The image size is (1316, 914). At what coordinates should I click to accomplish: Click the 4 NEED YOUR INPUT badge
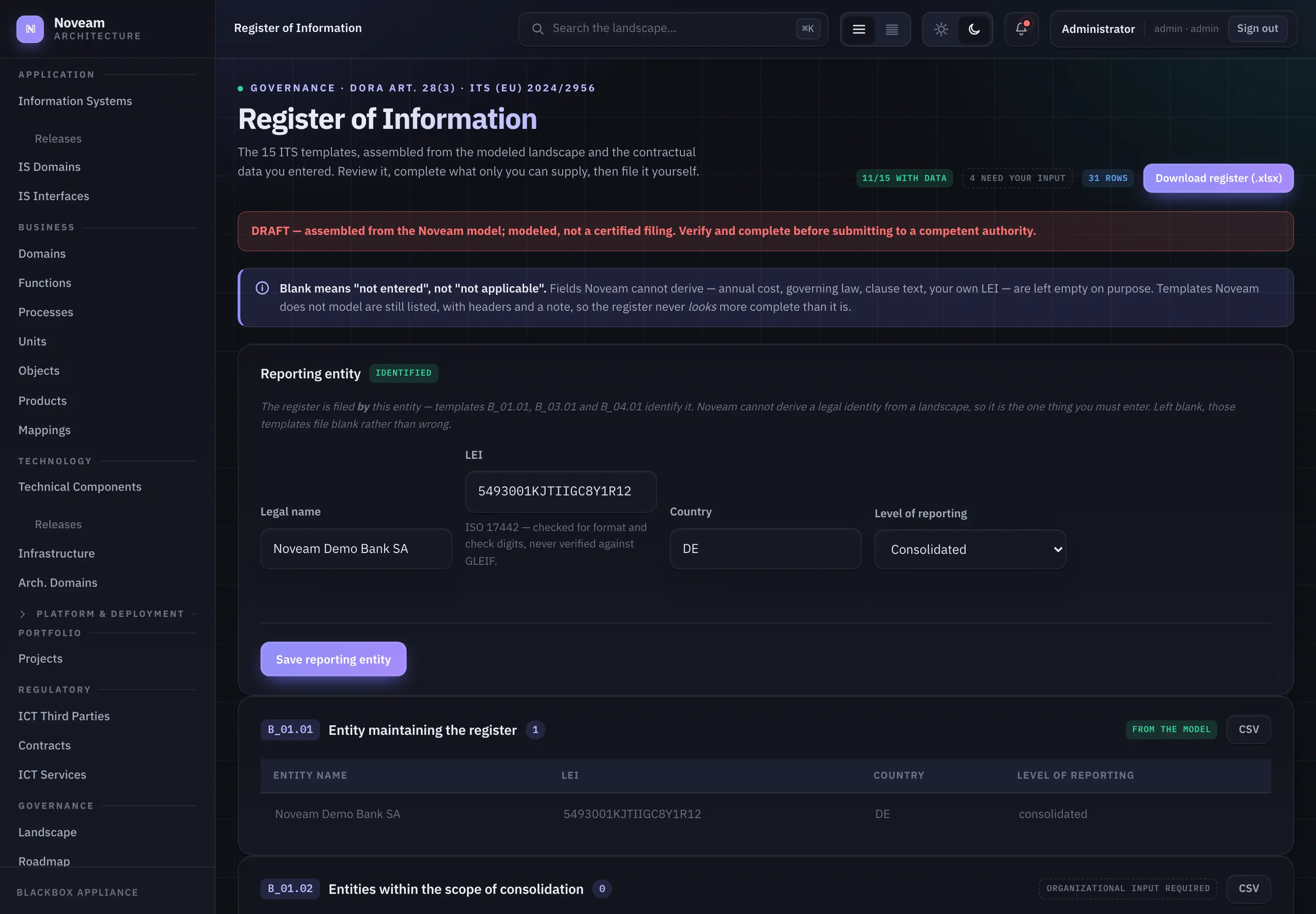pos(1017,178)
